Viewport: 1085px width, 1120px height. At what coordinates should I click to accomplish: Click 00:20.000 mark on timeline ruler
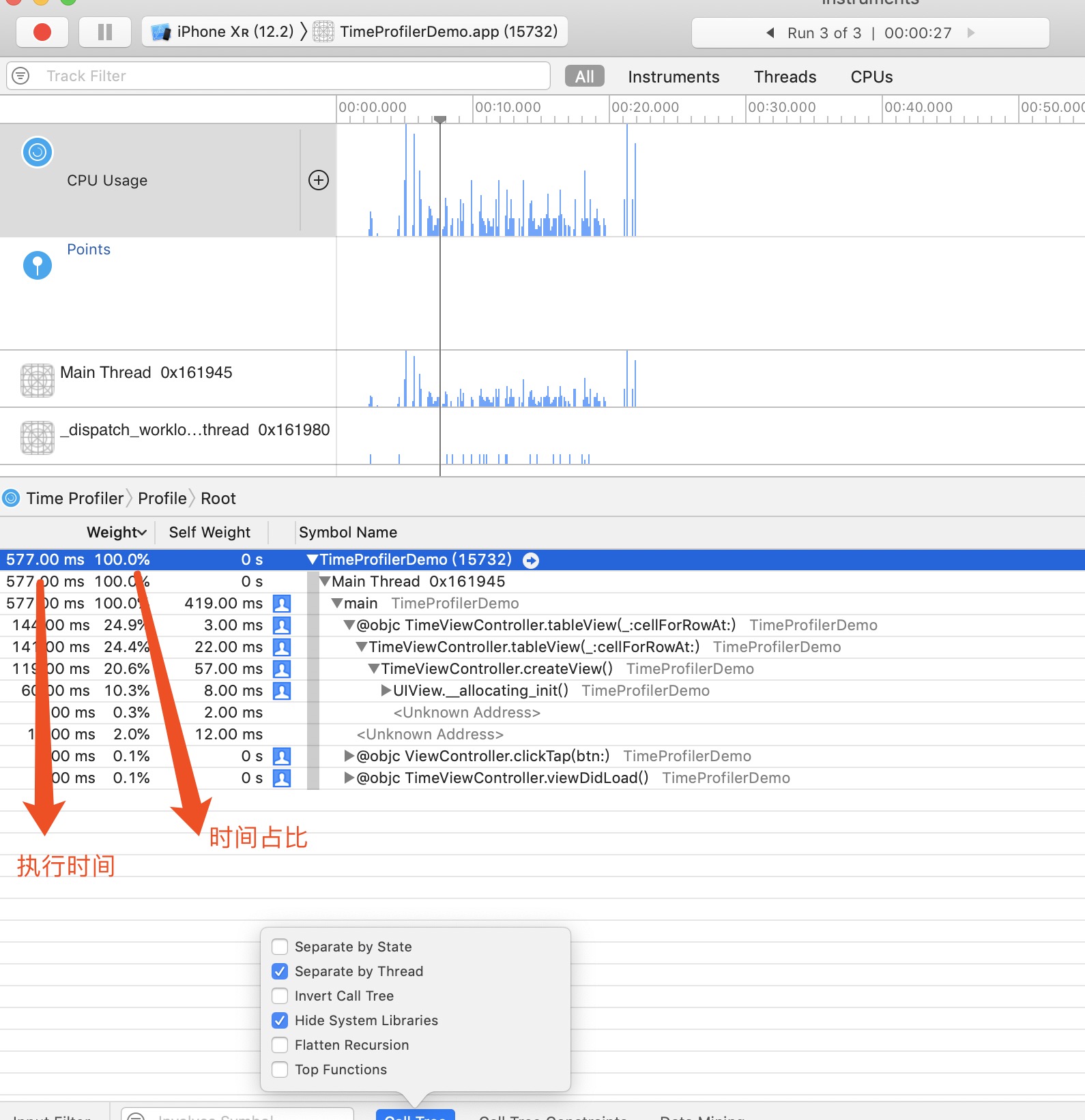(645, 107)
